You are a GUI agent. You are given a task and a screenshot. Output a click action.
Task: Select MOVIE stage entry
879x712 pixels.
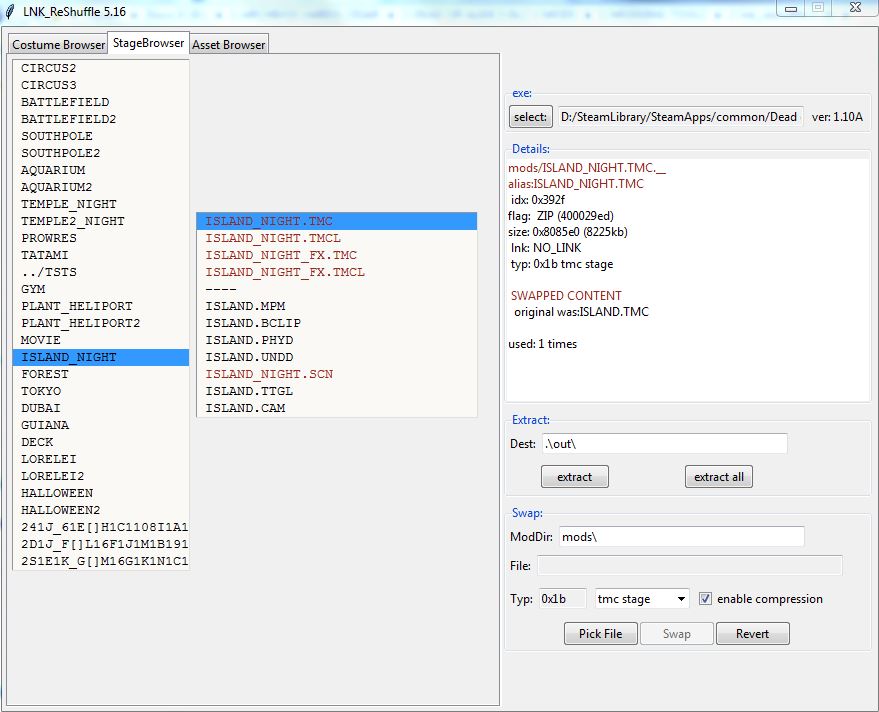coord(101,340)
